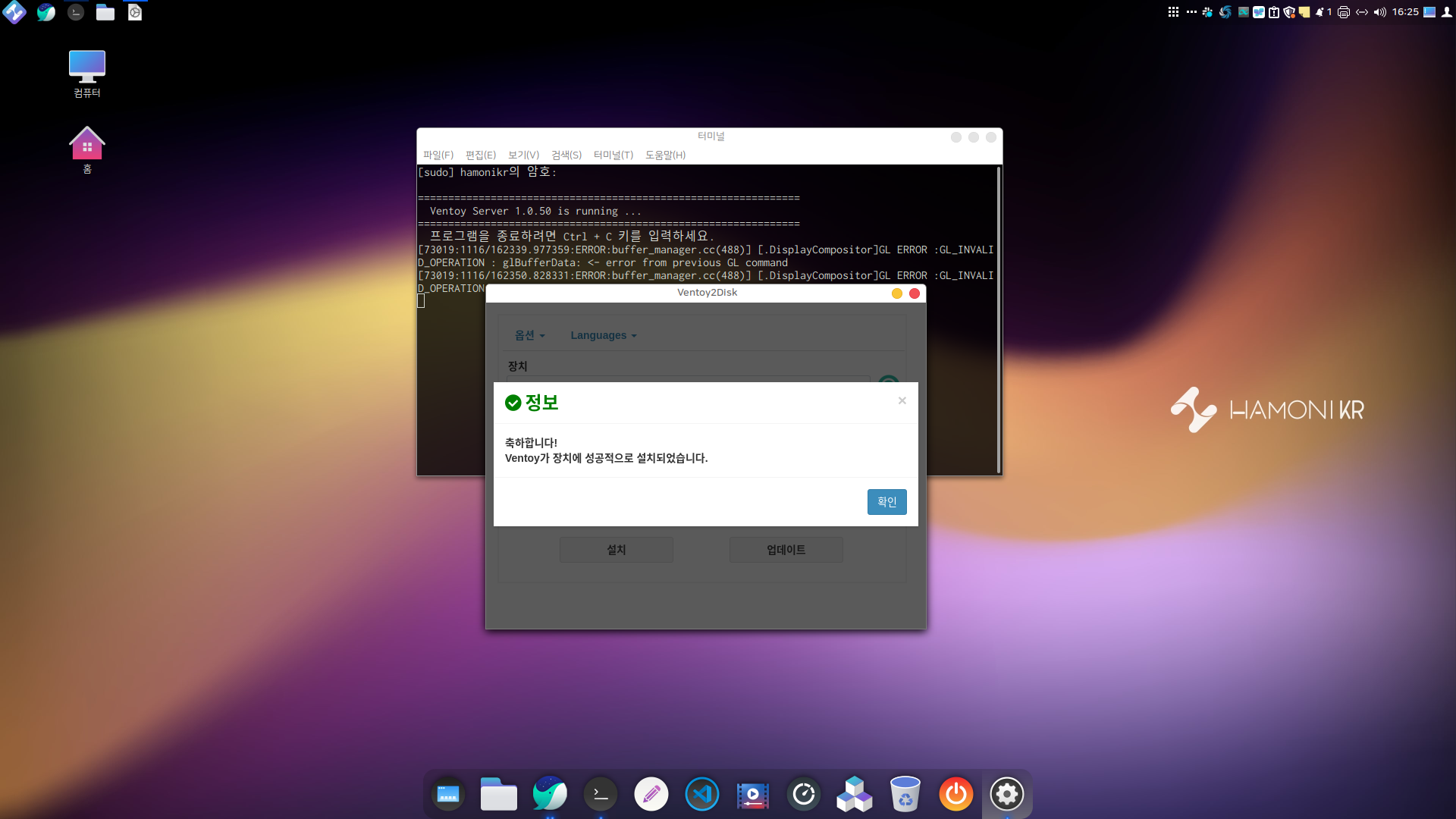Open the 파일(F) terminal menu

(438, 155)
